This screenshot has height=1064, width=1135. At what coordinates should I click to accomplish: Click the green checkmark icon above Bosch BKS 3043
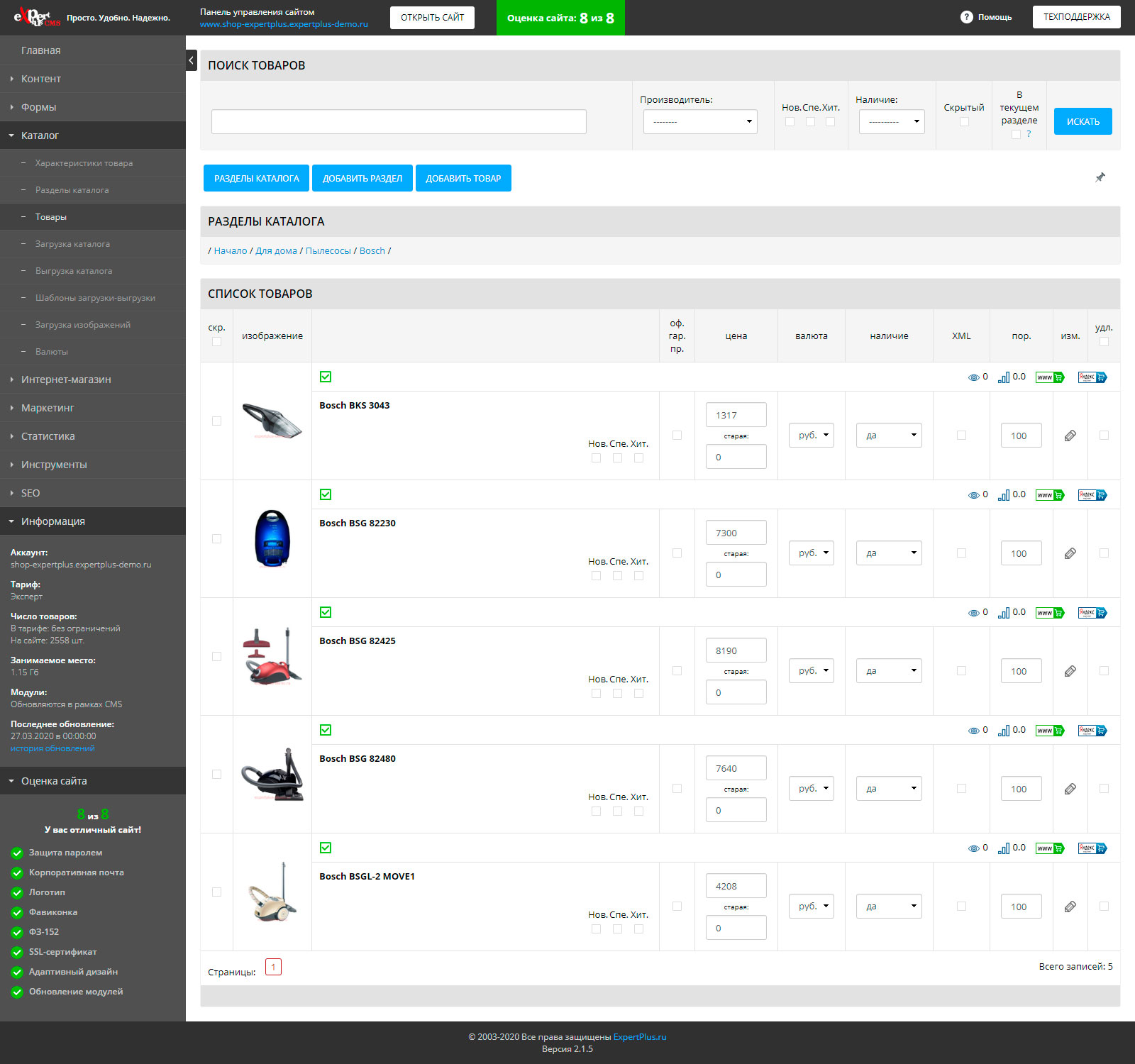326,377
